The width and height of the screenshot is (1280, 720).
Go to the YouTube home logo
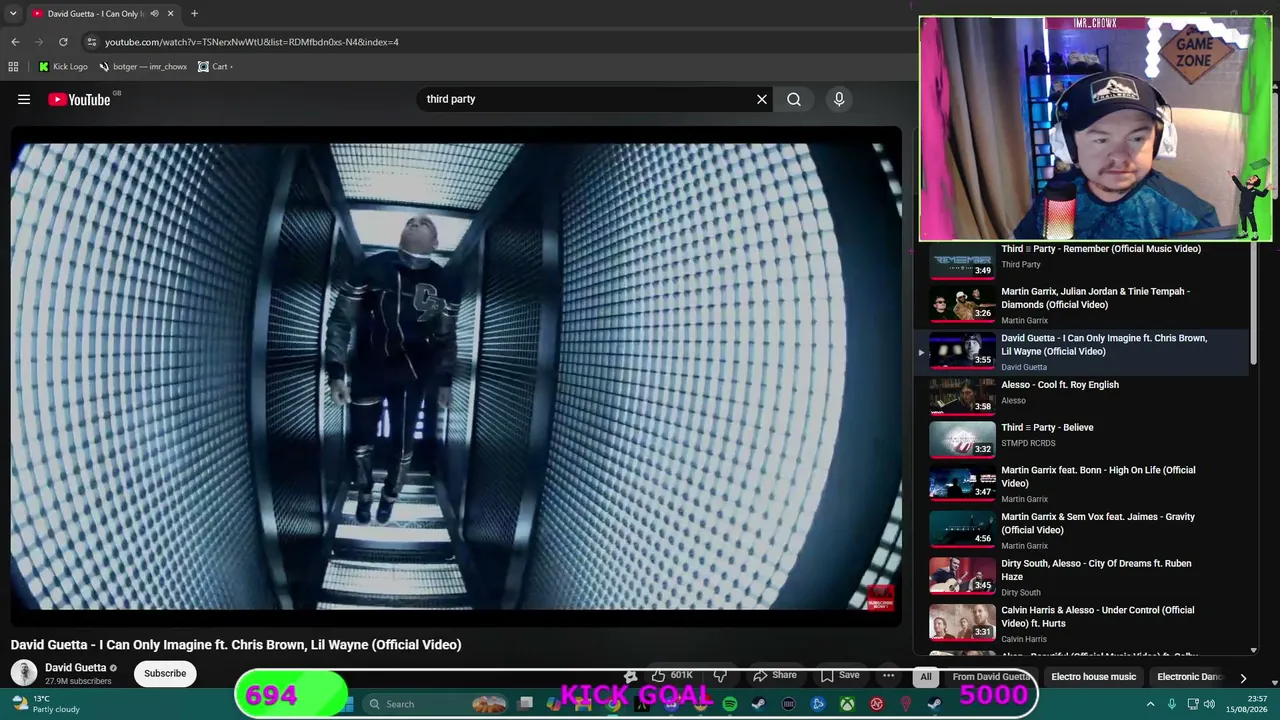(79, 99)
